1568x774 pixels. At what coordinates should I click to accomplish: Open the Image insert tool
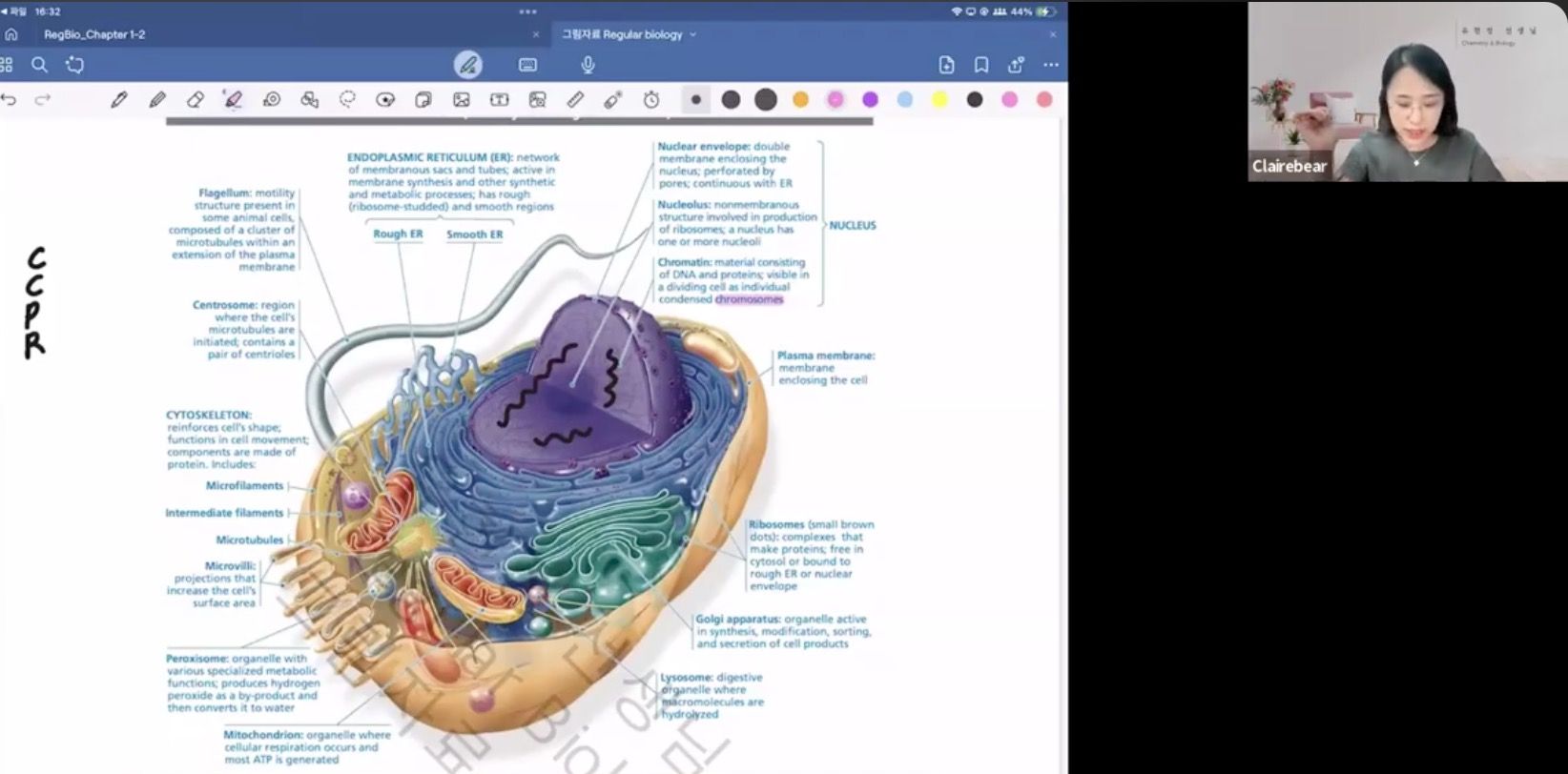tap(462, 99)
